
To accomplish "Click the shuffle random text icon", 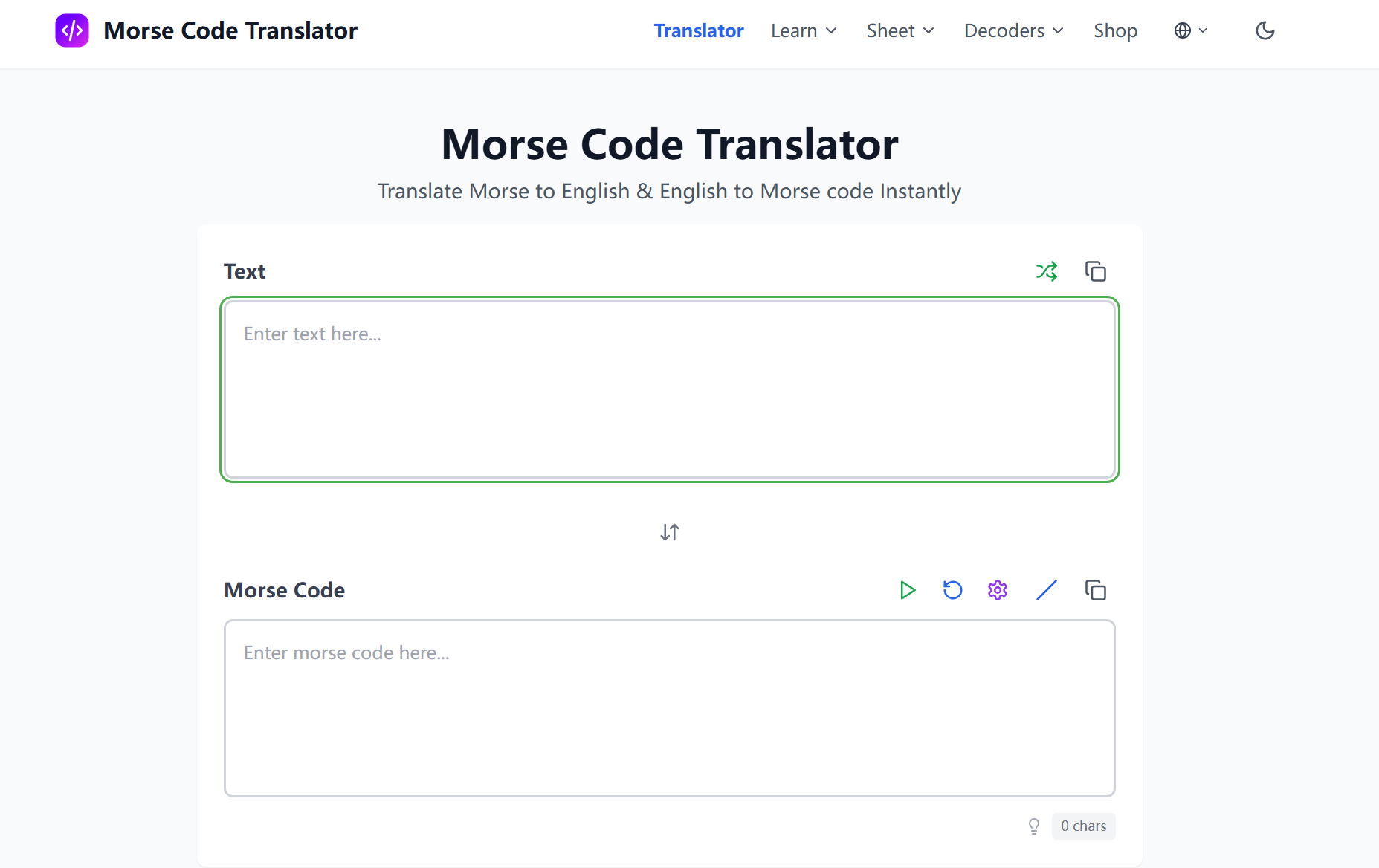I will (x=1047, y=271).
